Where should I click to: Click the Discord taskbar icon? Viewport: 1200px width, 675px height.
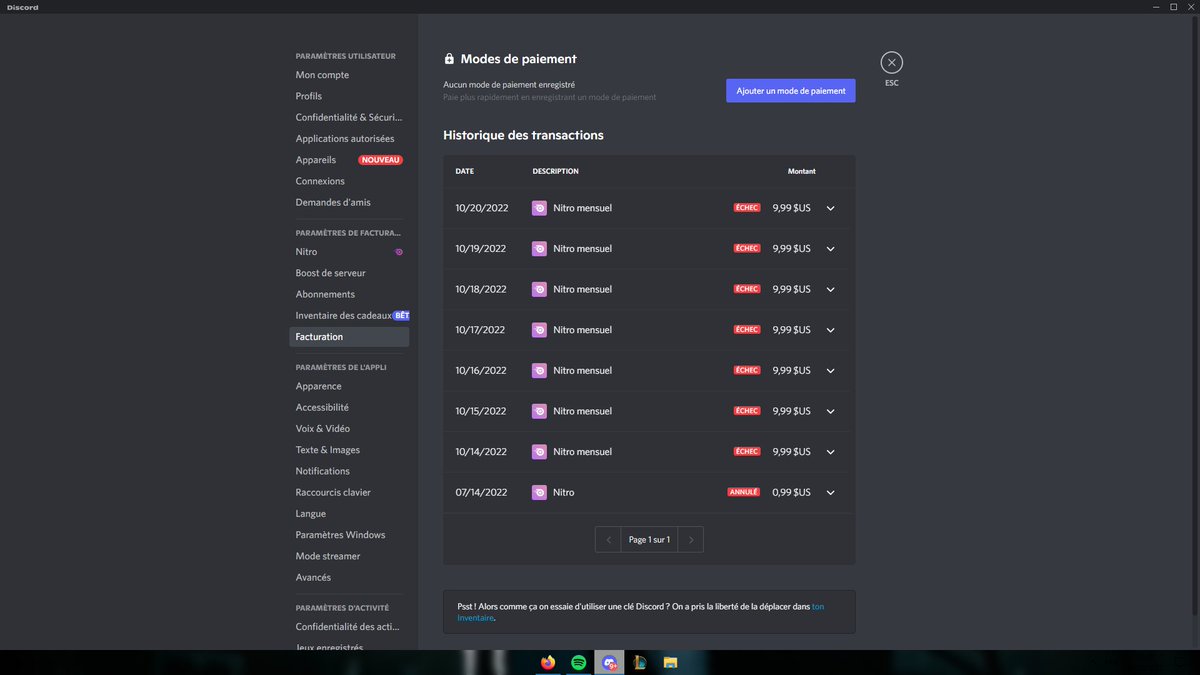609,662
